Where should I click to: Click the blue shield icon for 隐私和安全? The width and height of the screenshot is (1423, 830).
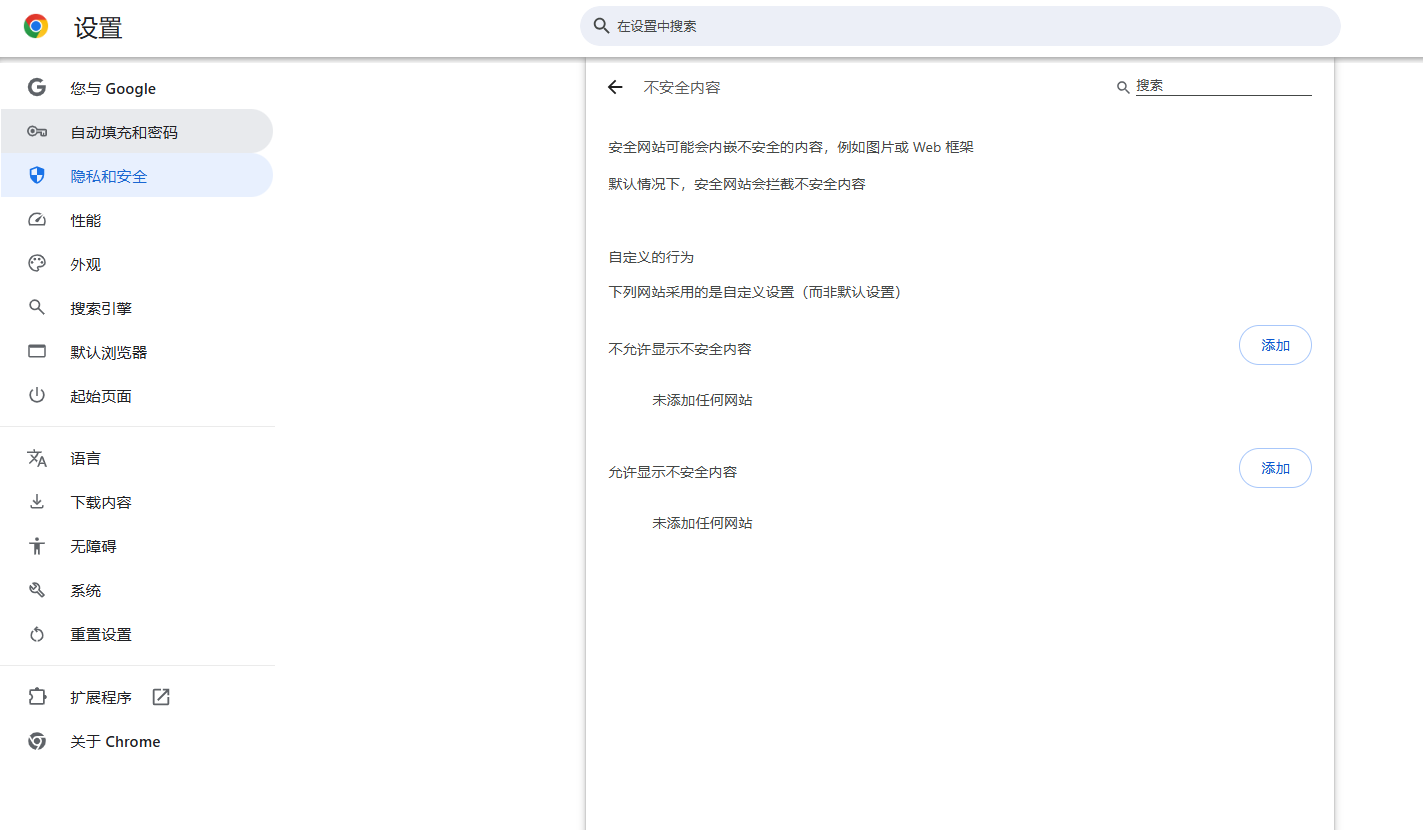tap(37, 176)
